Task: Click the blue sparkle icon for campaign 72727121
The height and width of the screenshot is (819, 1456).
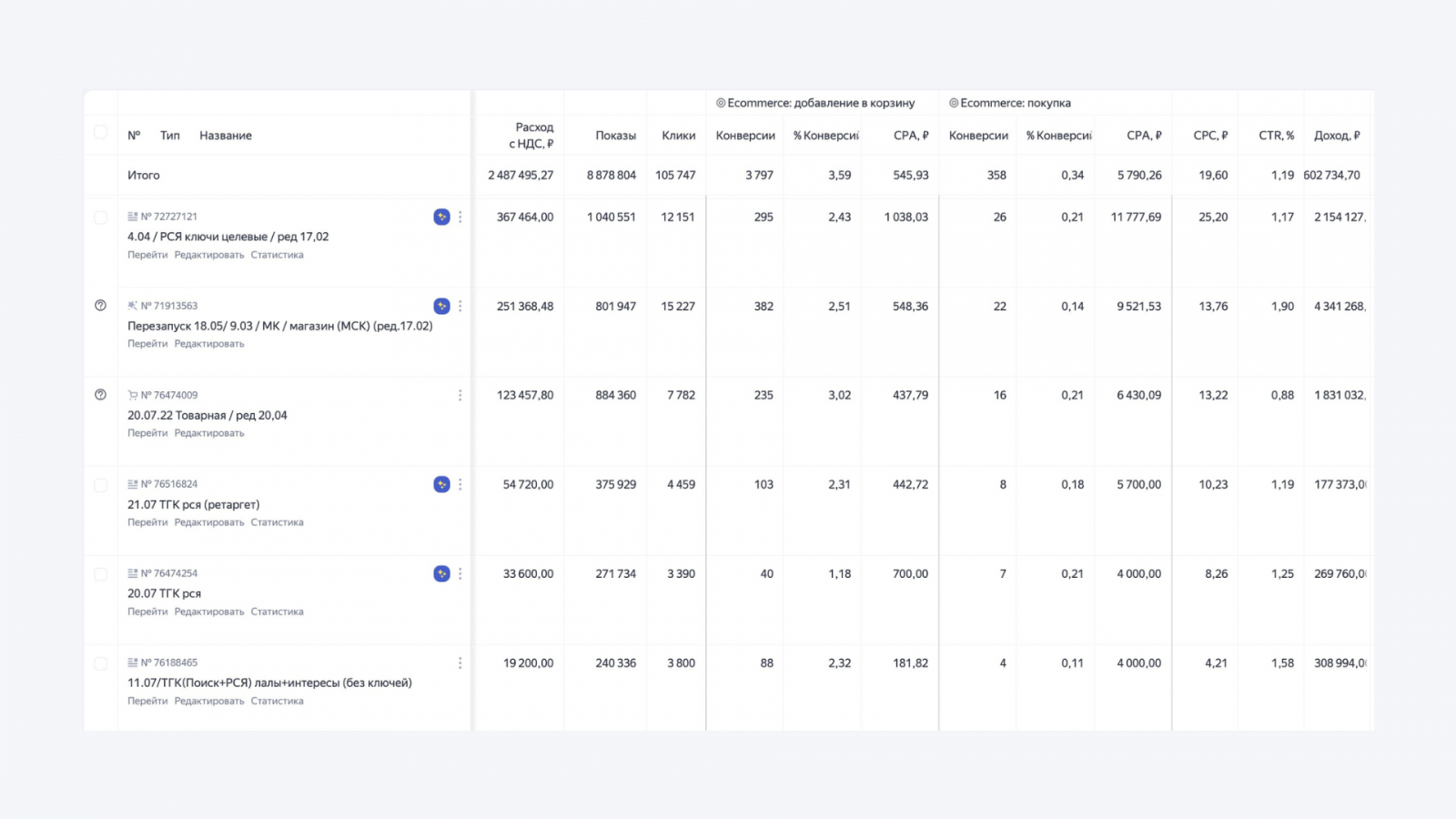Action: [x=441, y=217]
